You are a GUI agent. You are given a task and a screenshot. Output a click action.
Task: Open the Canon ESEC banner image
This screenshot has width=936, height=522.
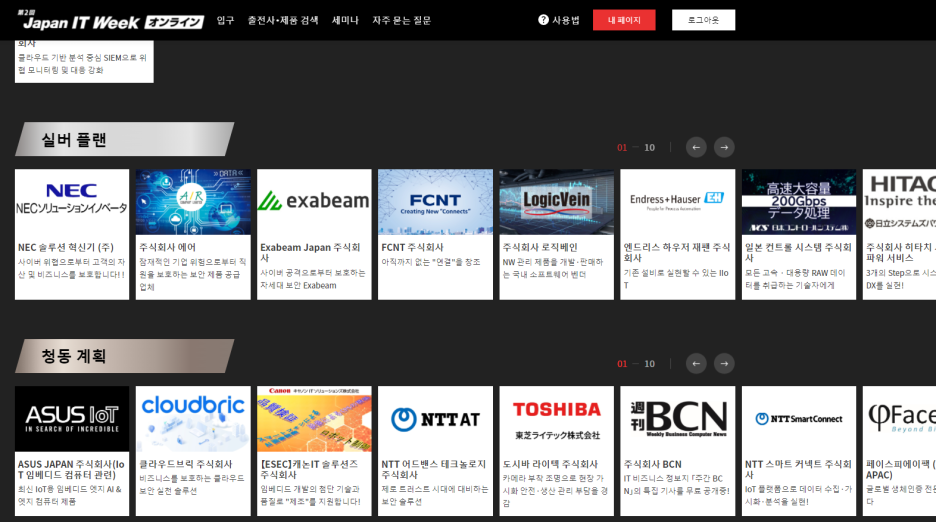tap(314, 419)
